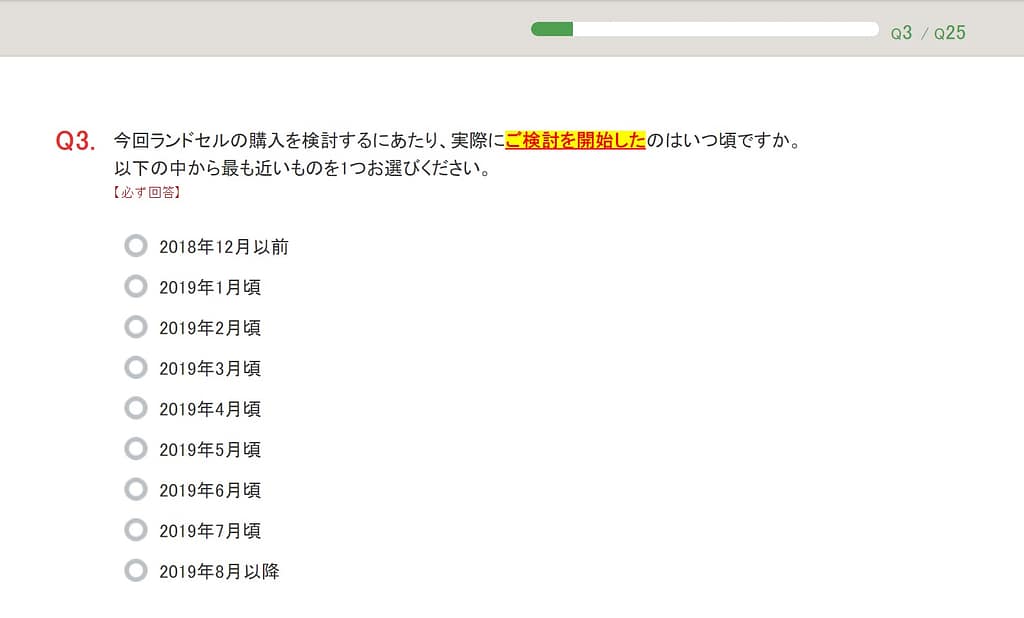Pick the 2019年3月頃 radio button
The width and height of the screenshot is (1024, 618).
pyautogui.click(x=136, y=368)
